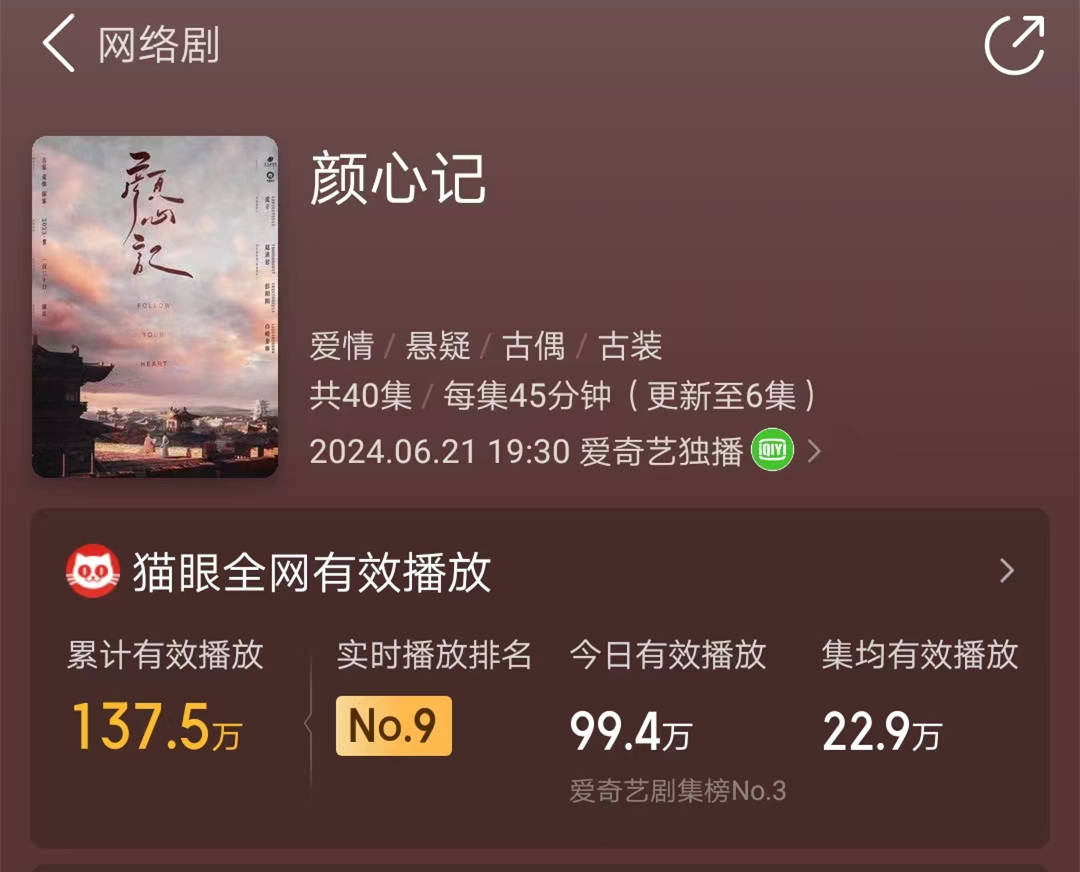Tap the 2024.06.21 19:30 爱奇艺独播 line
This screenshot has width=1080, height=872.
[526, 452]
